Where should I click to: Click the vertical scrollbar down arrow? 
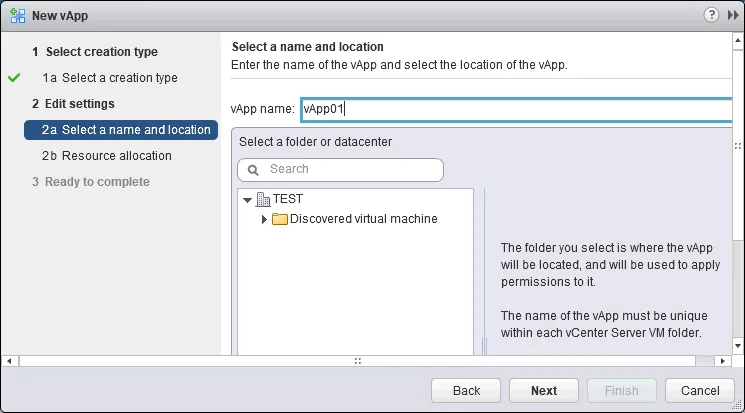[x=738, y=346]
